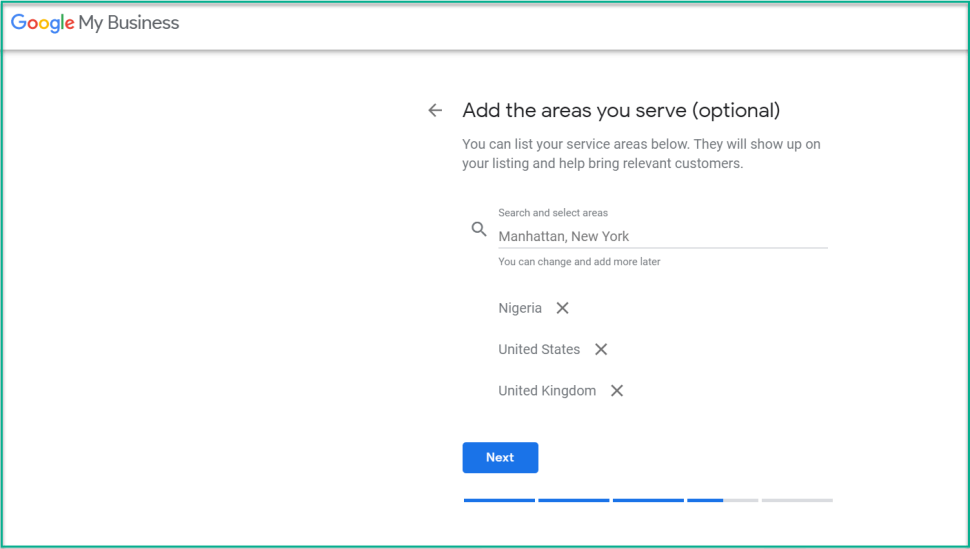
Task: Click the last empty progress segment
Action: click(x=797, y=500)
